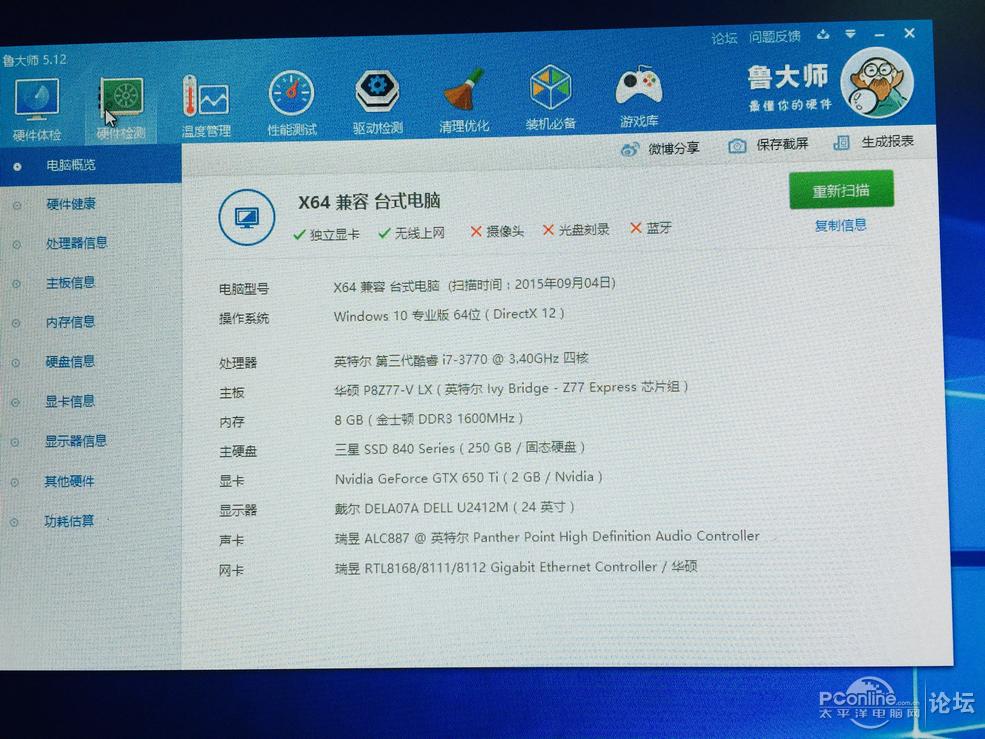The width and height of the screenshot is (985, 739).
Task: Minimize the 鲁大师 window
Action: [879, 34]
